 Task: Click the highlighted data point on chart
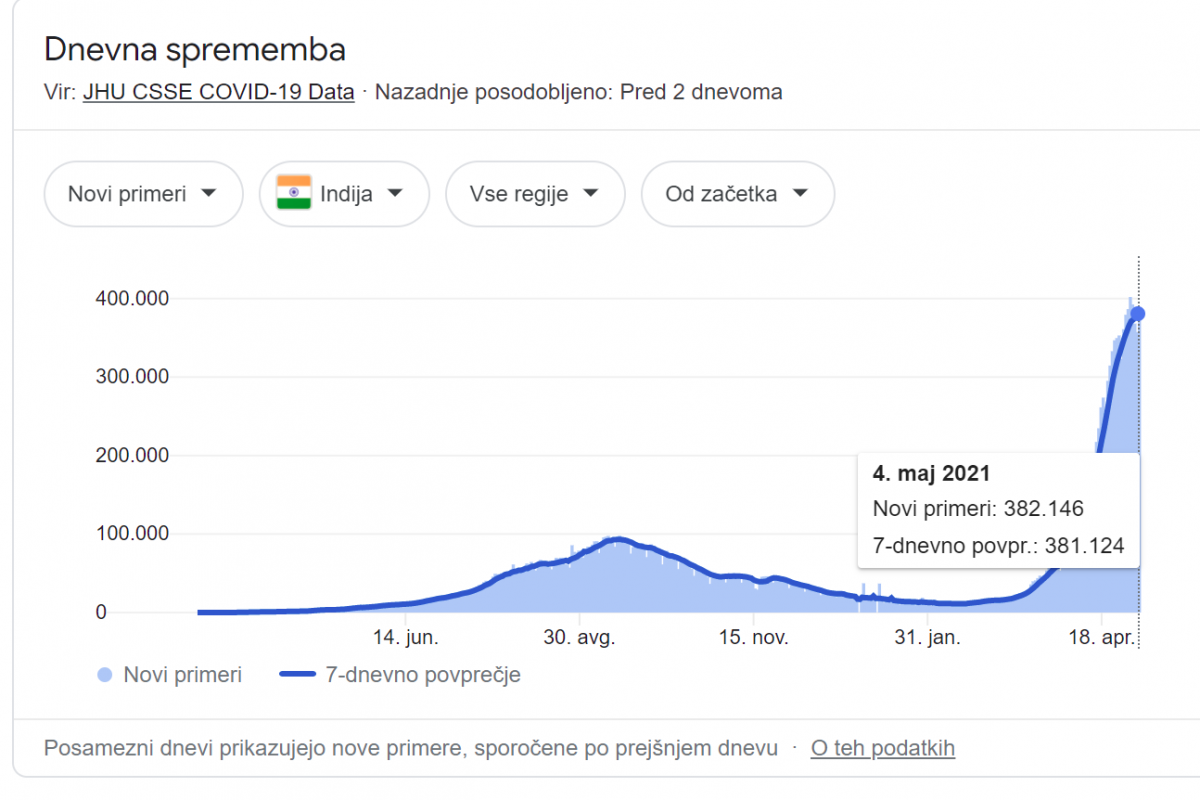click(x=1138, y=314)
